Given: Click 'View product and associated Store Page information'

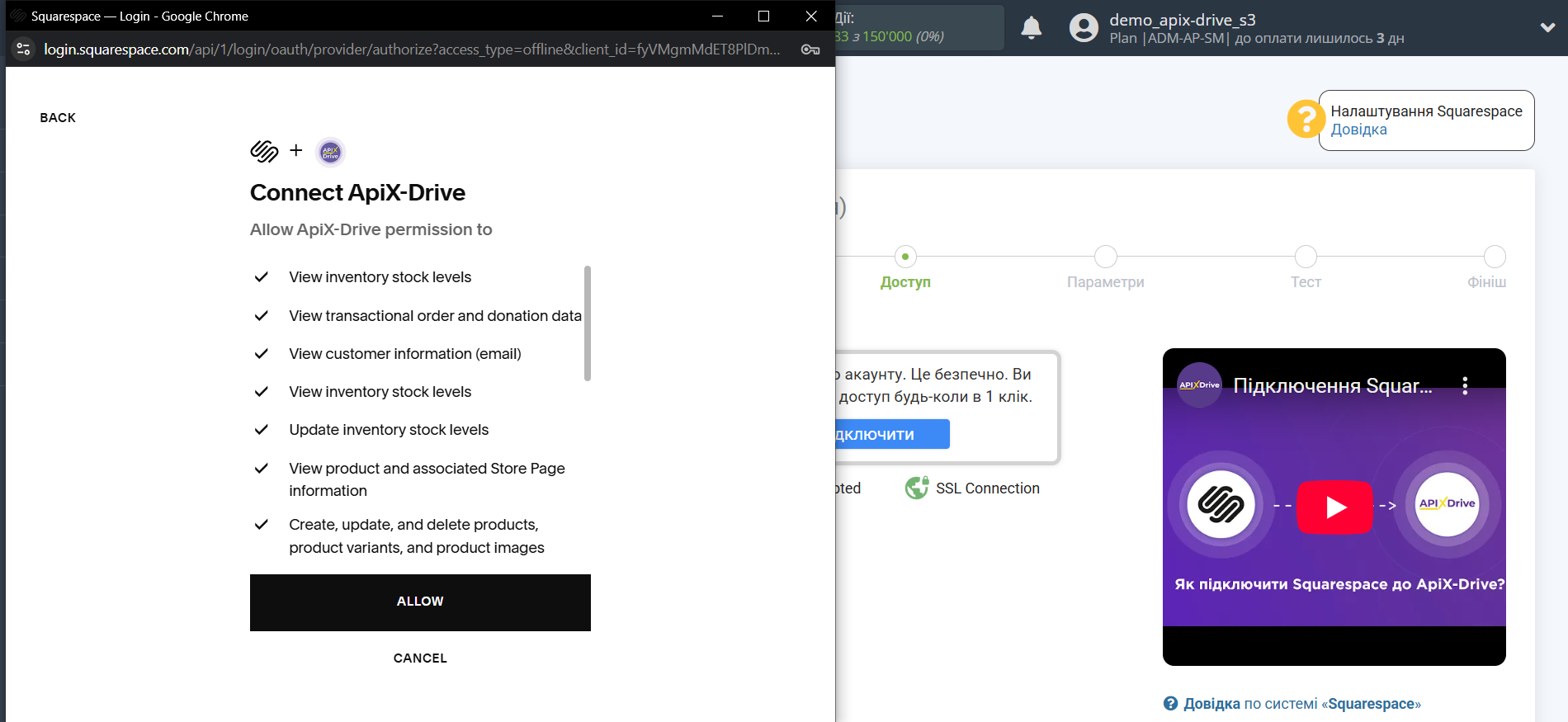Looking at the screenshot, I should (x=427, y=479).
